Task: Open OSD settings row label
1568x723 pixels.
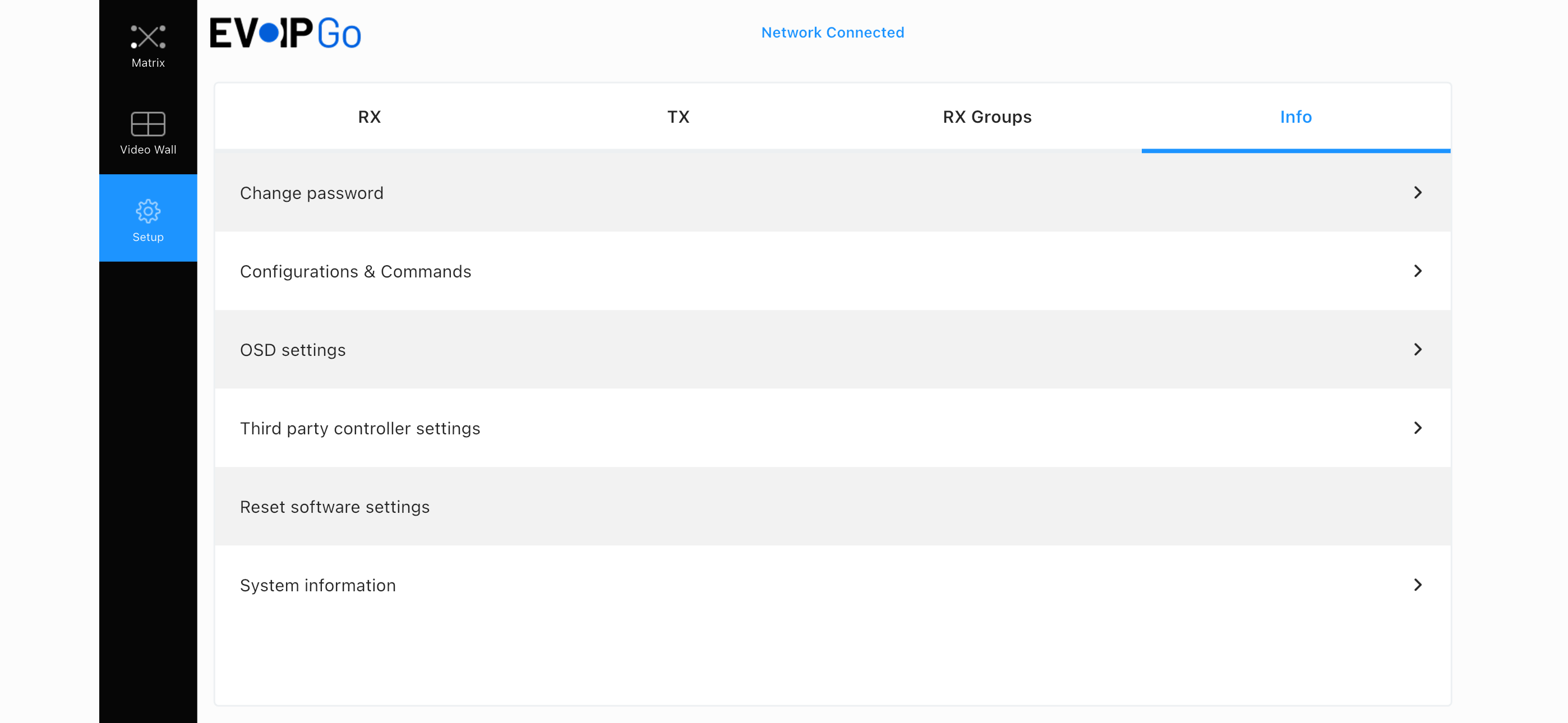Action: [x=293, y=350]
